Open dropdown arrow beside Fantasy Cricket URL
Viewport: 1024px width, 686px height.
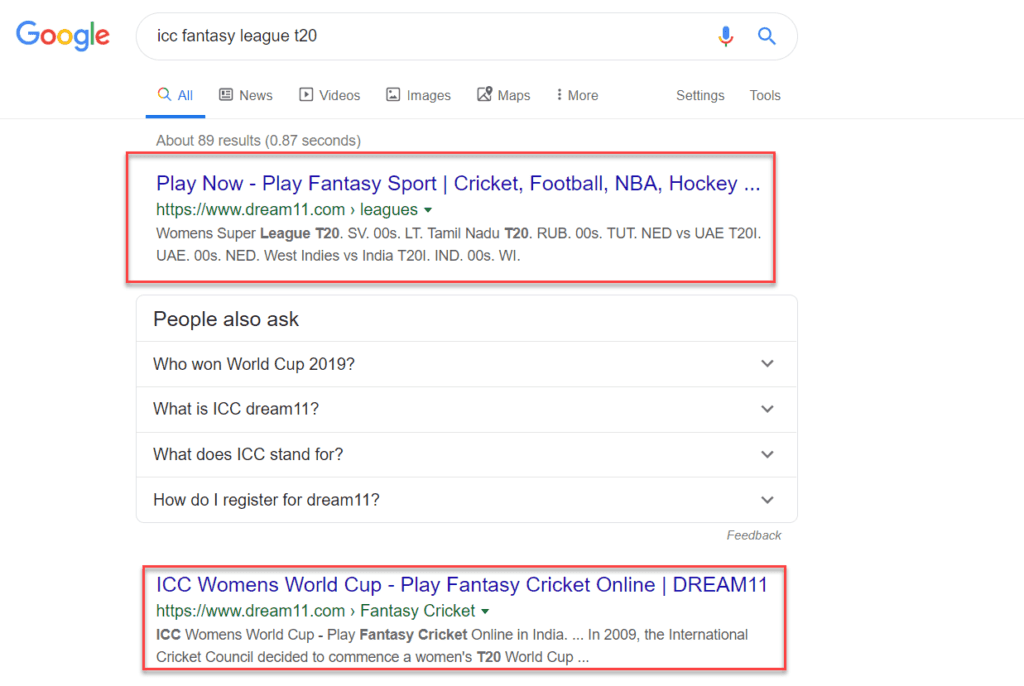click(x=485, y=612)
